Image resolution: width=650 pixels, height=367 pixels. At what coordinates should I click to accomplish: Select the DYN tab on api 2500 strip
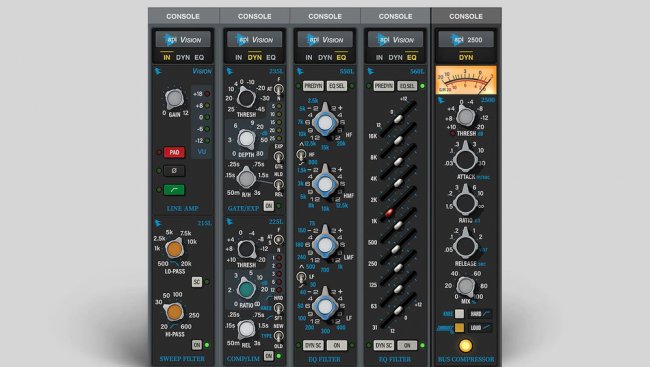pos(466,57)
